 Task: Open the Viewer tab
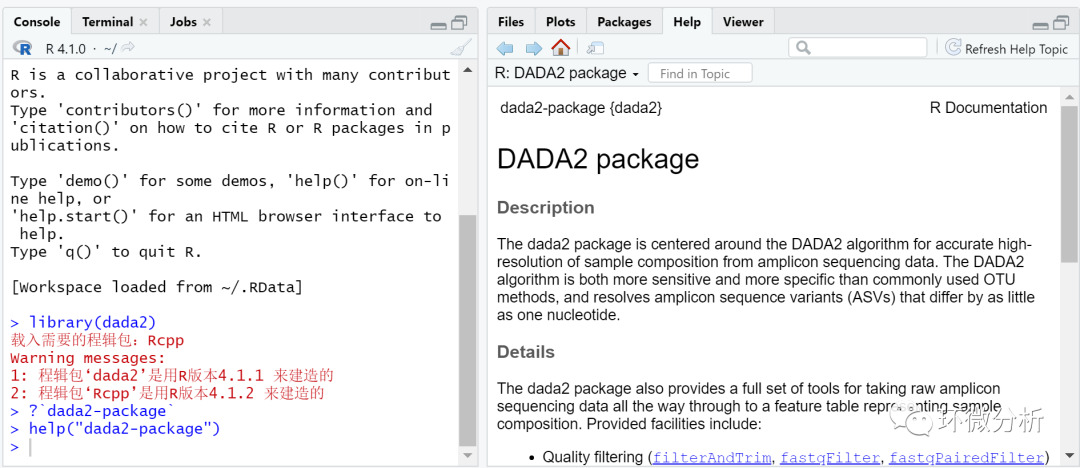(x=743, y=21)
